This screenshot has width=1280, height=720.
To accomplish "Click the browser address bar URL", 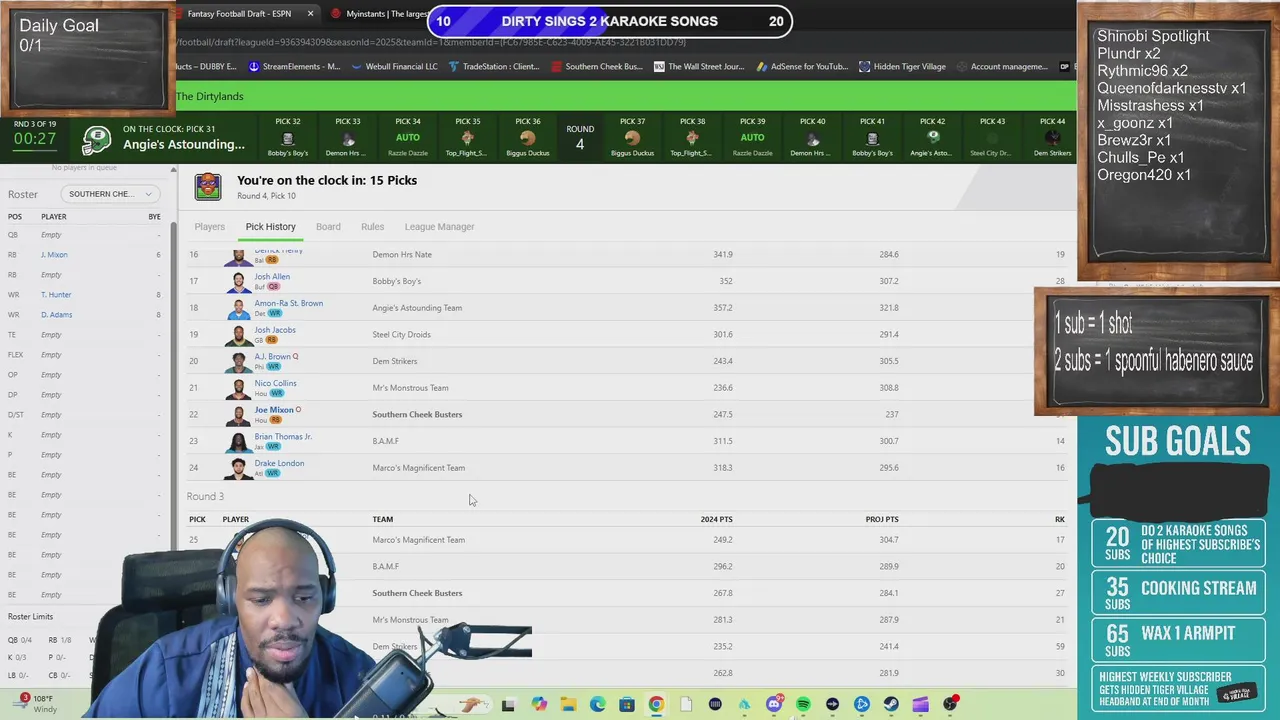I will click(x=430, y=42).
